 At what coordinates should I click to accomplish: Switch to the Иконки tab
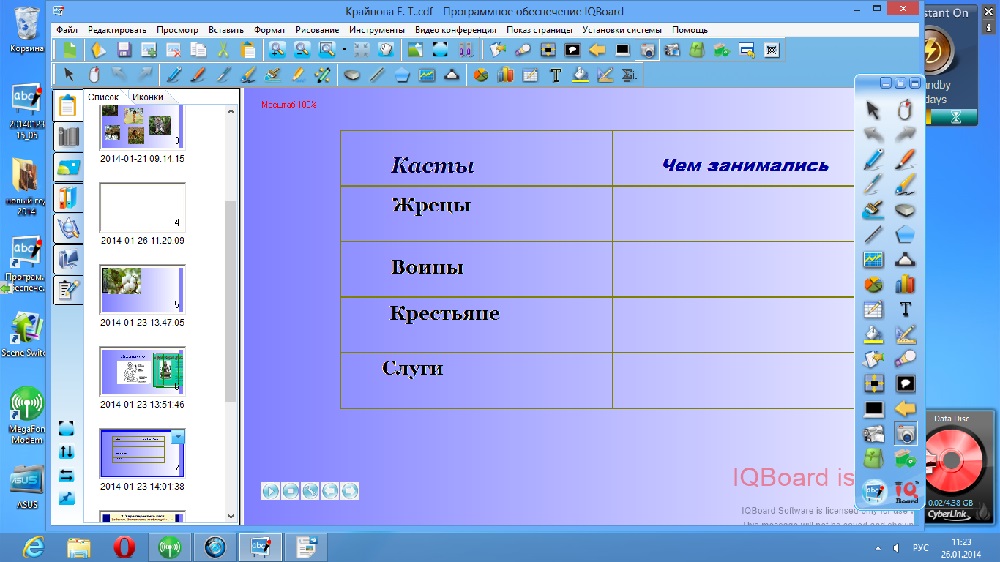[x=148, y=96]
